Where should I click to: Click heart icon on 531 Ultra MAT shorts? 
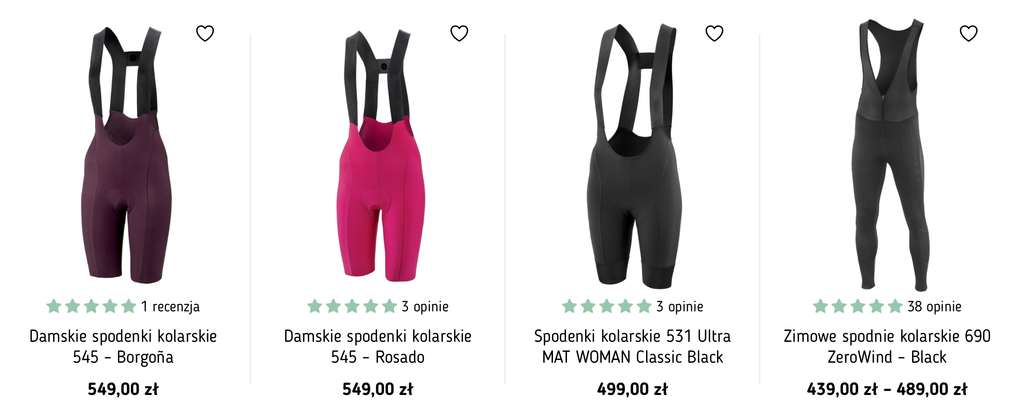[714, 33]
